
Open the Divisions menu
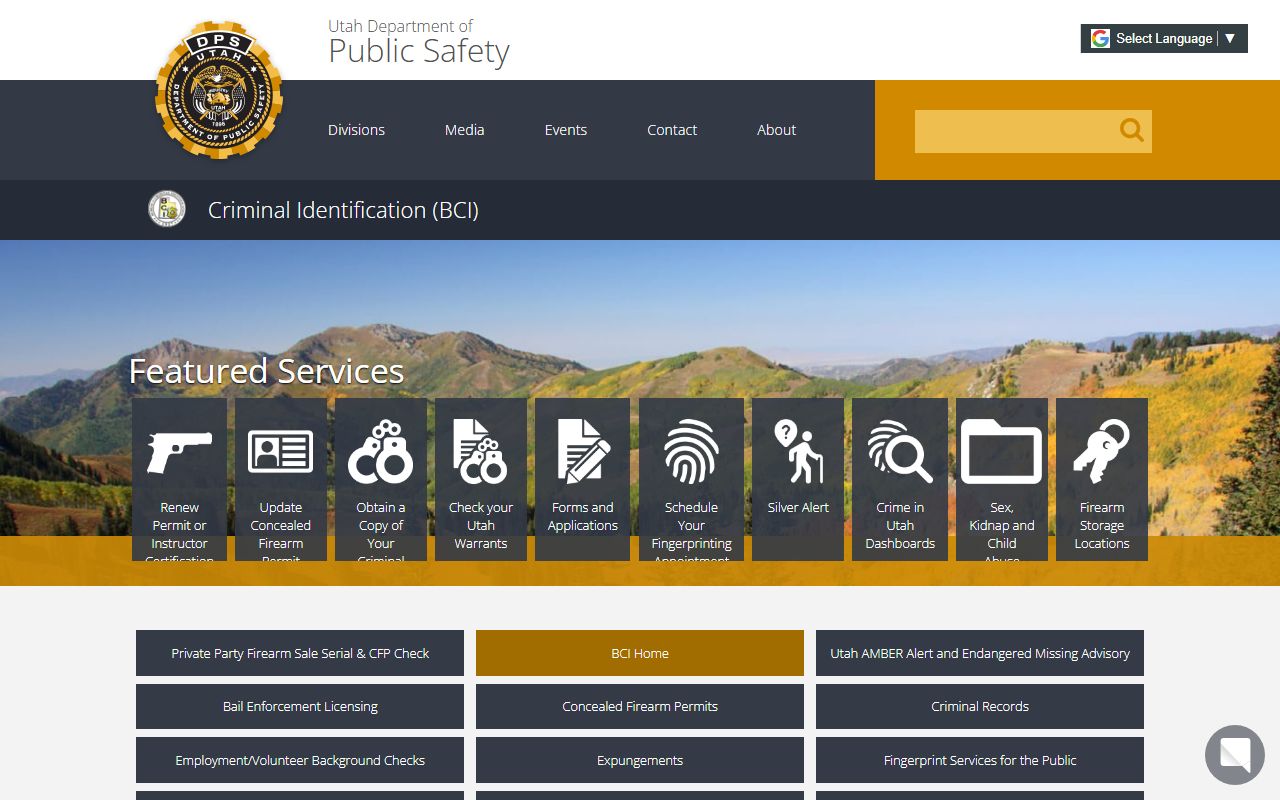click(356, 130)
